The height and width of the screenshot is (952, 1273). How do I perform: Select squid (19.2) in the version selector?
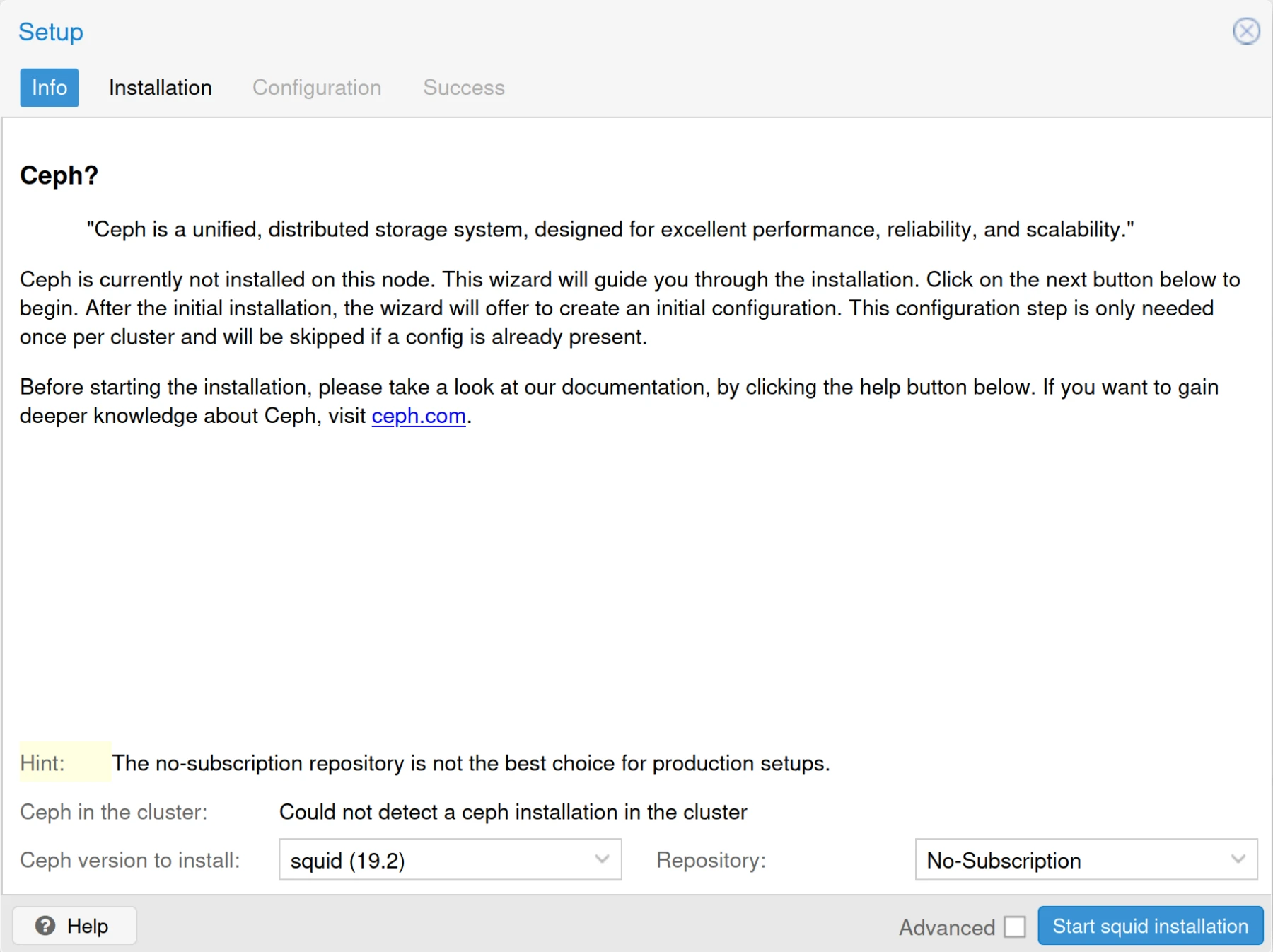tap(450, 860)
